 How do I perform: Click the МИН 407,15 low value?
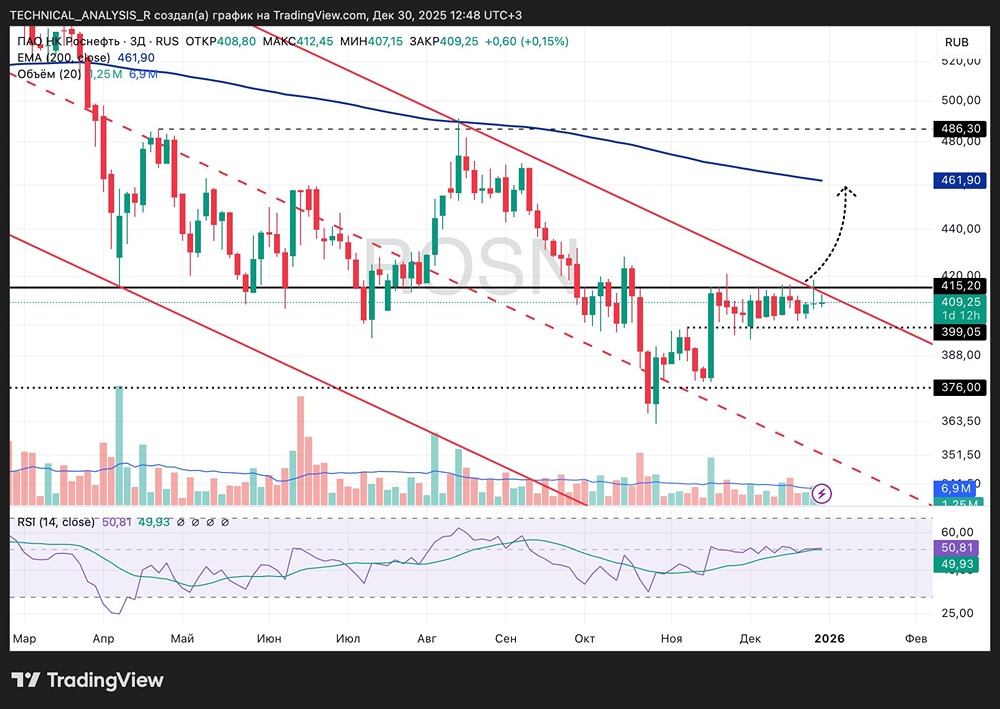pos(372,41)
